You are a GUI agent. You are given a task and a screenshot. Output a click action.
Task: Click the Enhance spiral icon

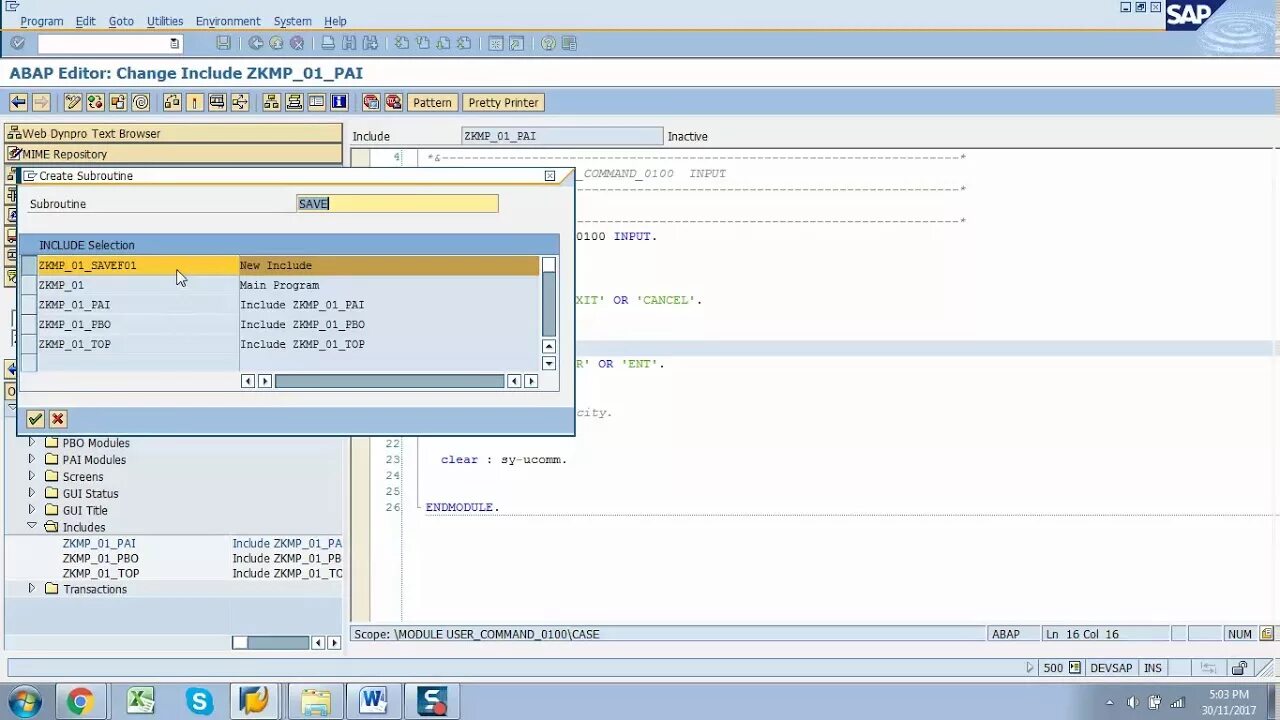(x=141, y=102)
